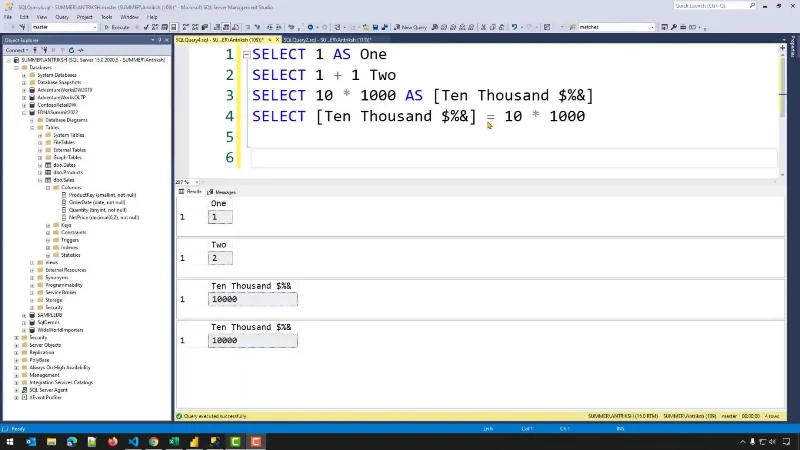The image size is (800, 450).
Task: Expand the WideWorldImporters database node
Action: point(24,330)
